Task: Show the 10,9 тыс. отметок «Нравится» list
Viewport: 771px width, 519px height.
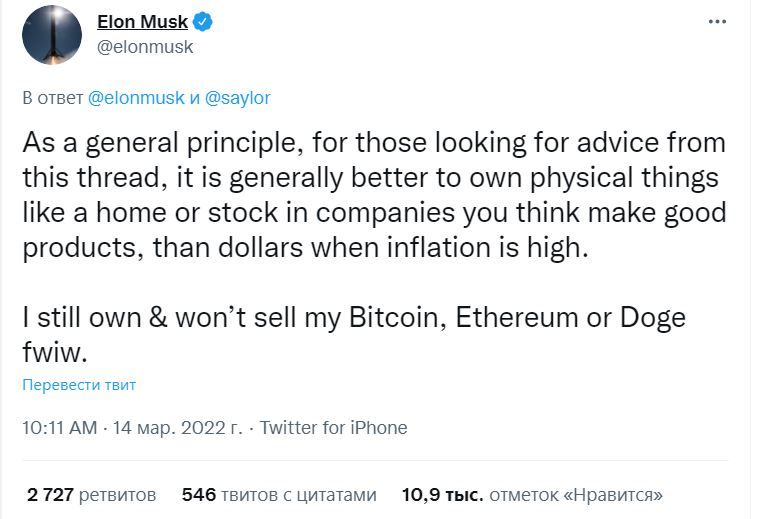Action: (x=532, y=494)
